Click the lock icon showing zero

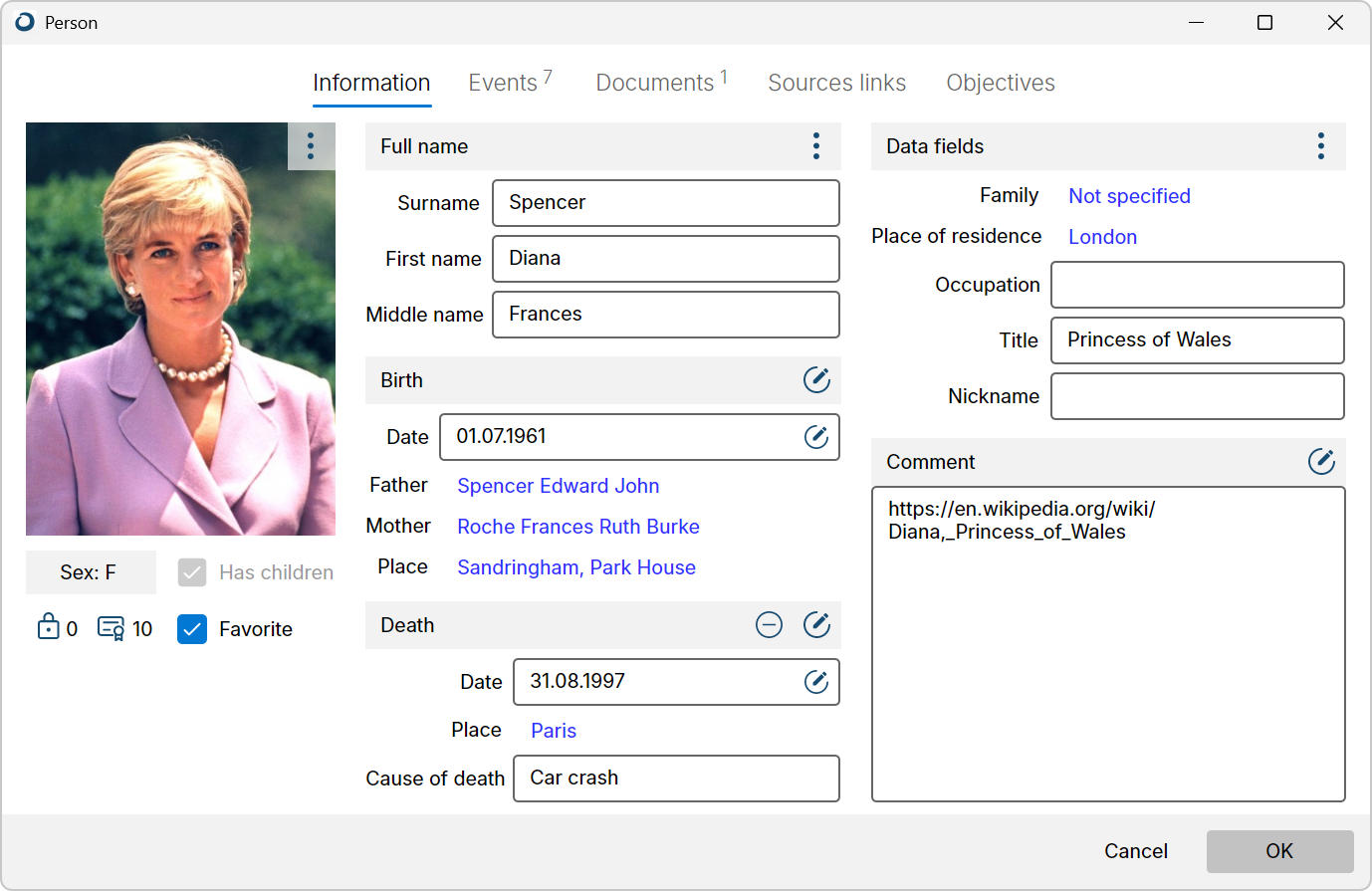point(47,628)
